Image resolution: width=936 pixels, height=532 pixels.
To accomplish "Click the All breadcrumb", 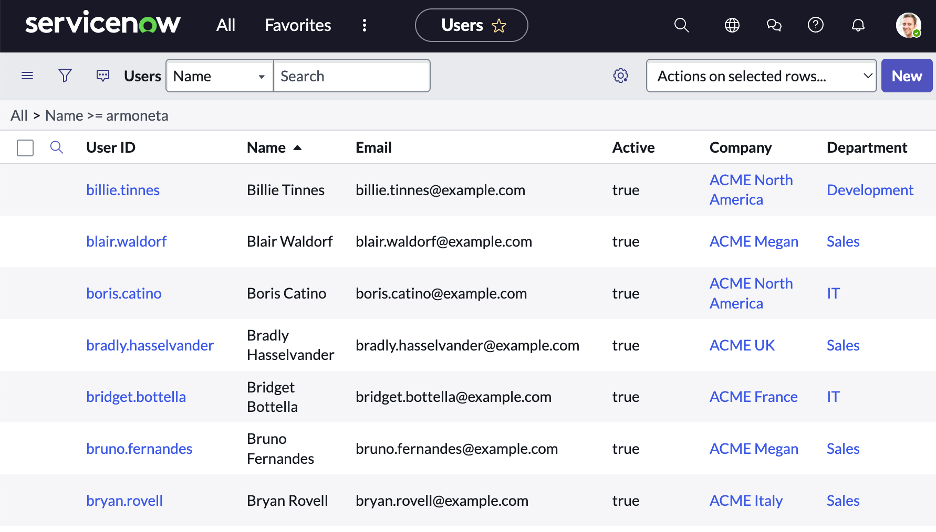I will point(19,116).
